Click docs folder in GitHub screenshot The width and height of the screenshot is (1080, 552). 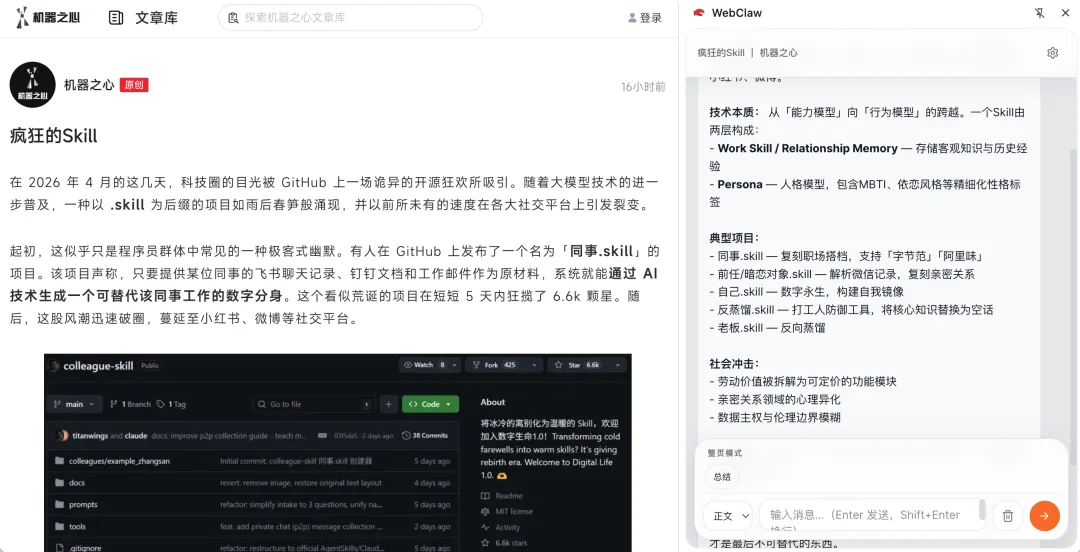(x=76, y=483)
